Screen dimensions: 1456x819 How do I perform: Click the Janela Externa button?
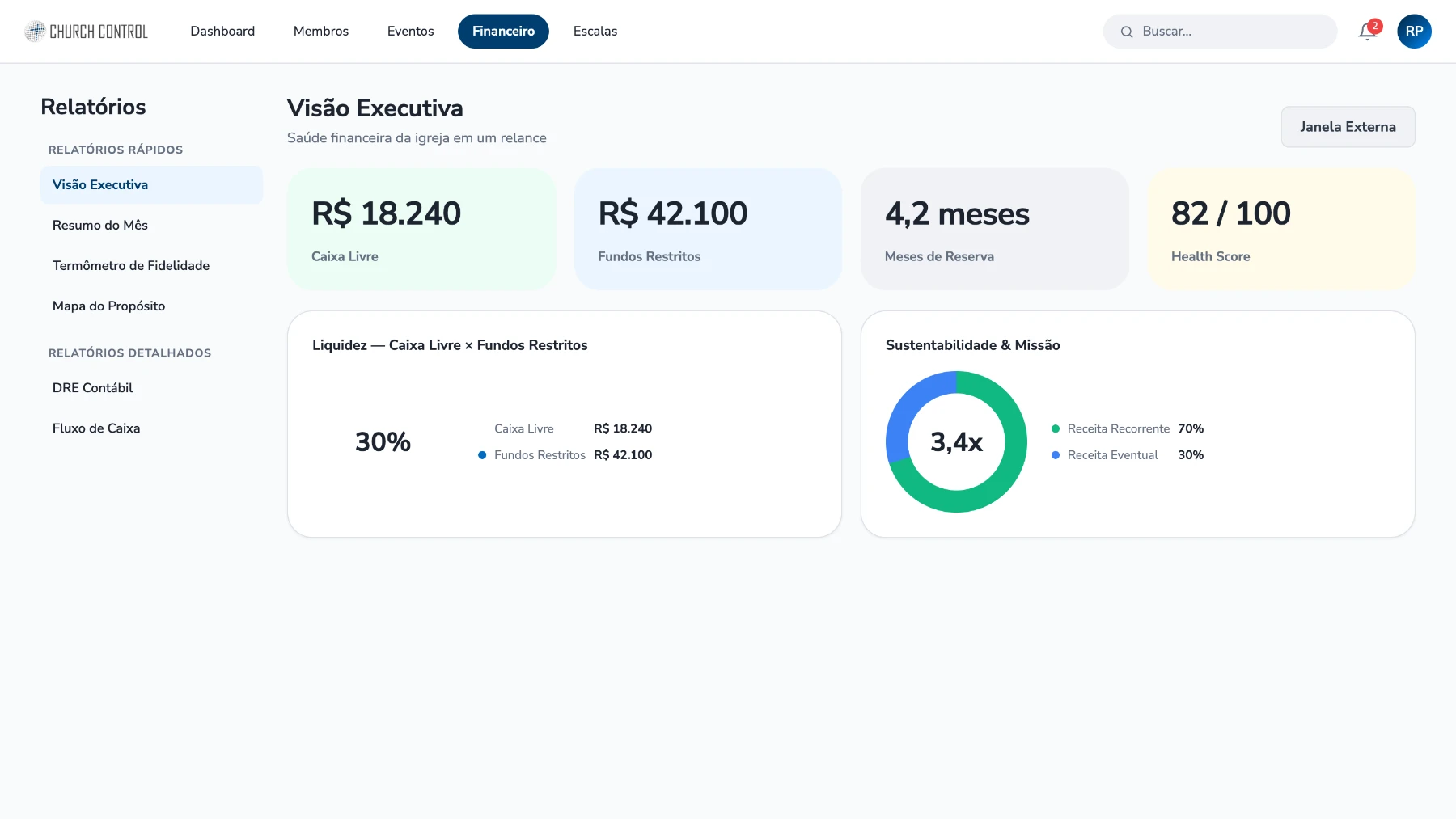[x=1348, y=127]
